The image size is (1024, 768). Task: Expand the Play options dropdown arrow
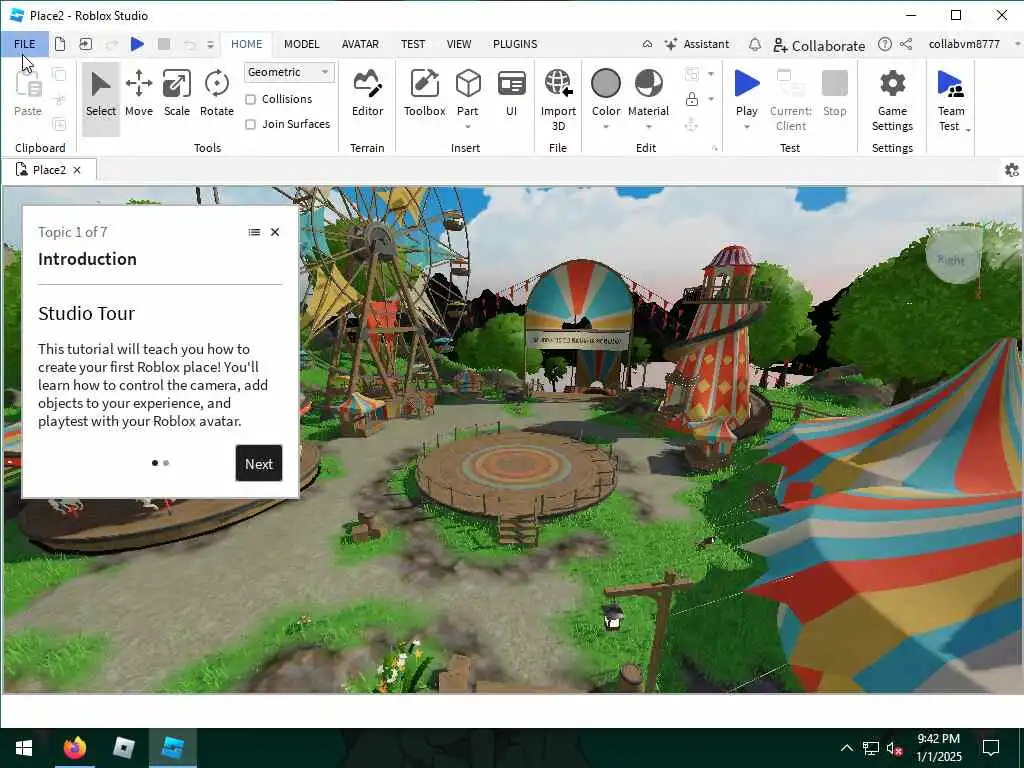tap(746, 127)
